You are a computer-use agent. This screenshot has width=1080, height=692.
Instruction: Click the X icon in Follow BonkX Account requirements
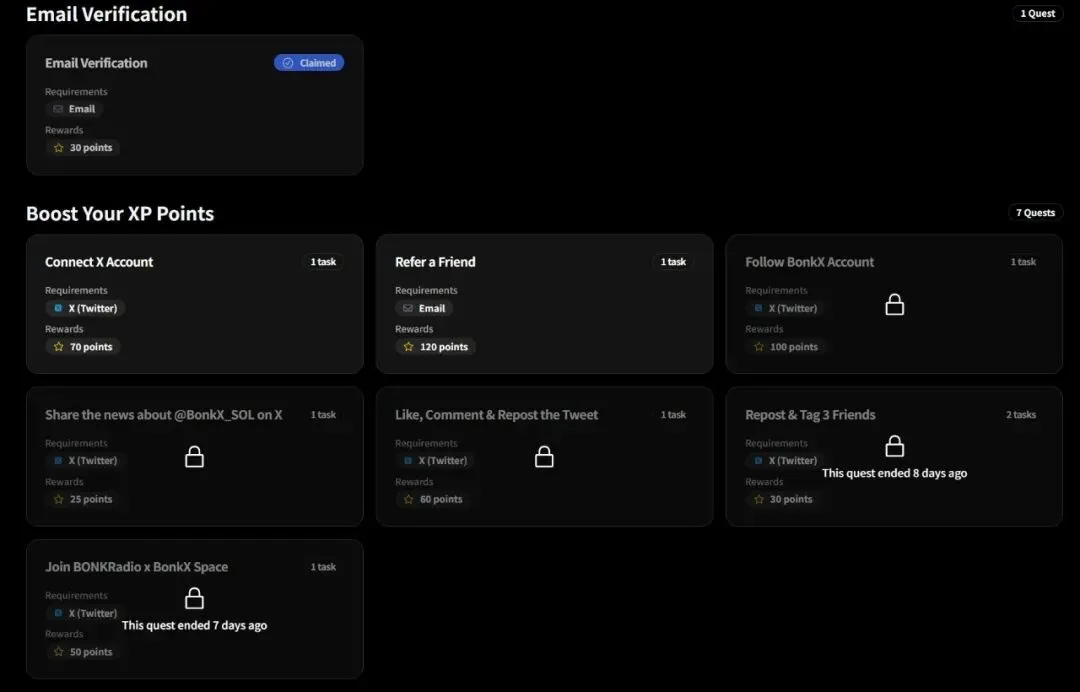758,308
